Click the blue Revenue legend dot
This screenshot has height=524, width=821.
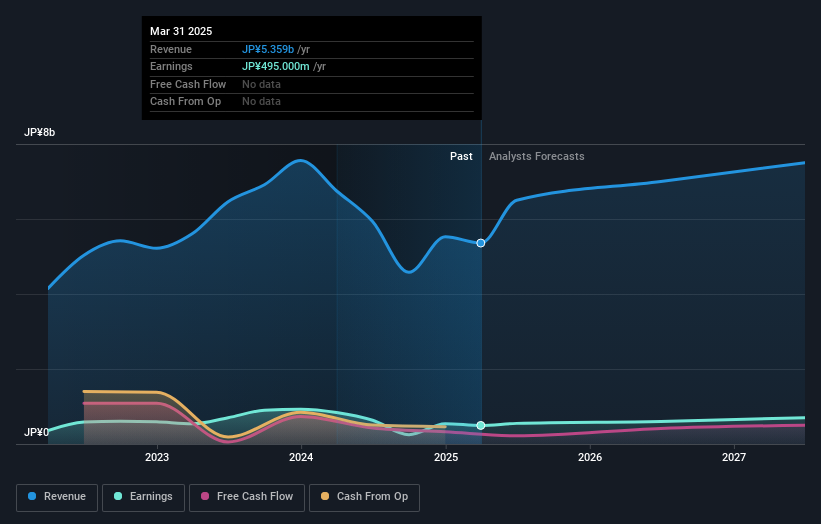point(32,496)
